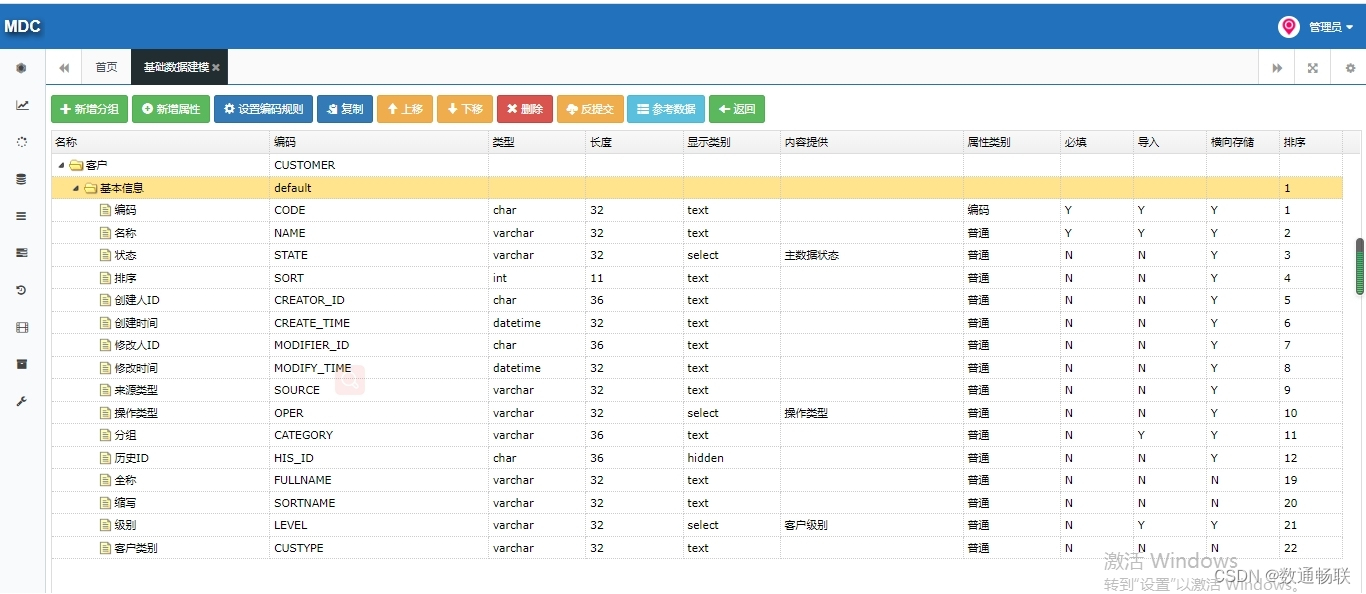Click the location pin avatar icon
This screenshot has width=1366, height=594.
coord(1289,27)
